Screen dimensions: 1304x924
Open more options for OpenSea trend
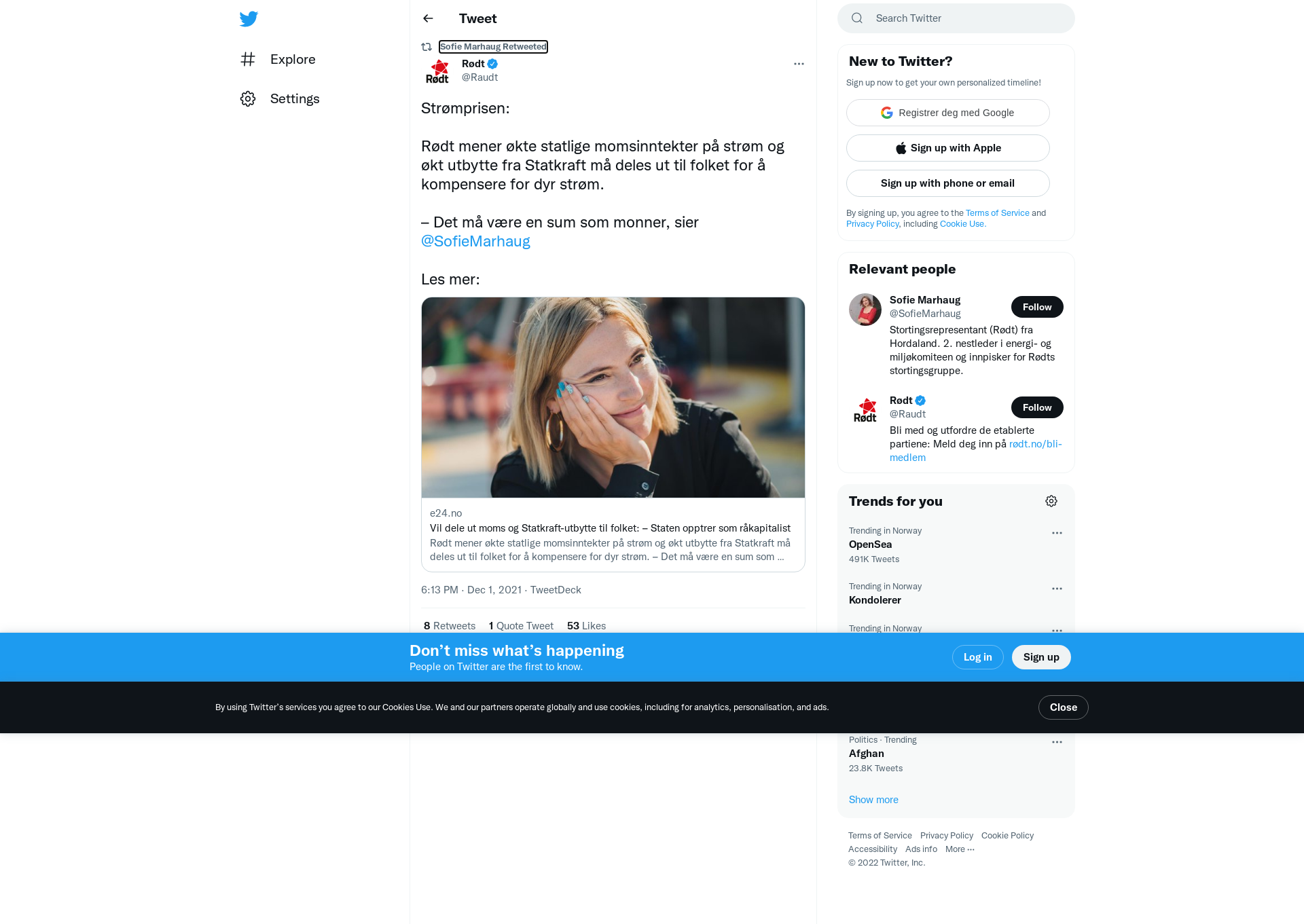pos(1057,533)
